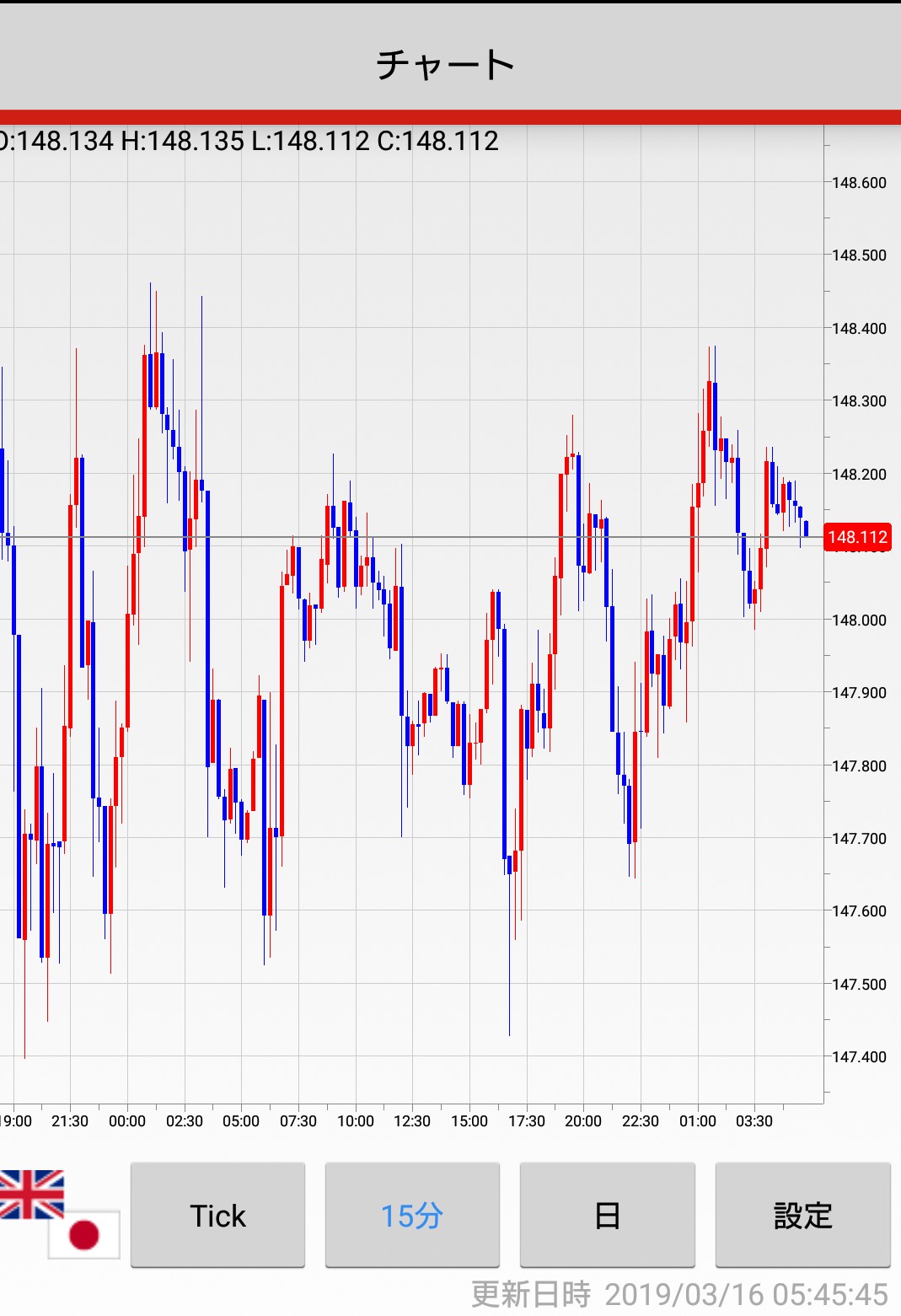Viewport: 901px width, 1316px height.
Task: Switch to the 日 daily chart
Action: [x=607, y=1215]
